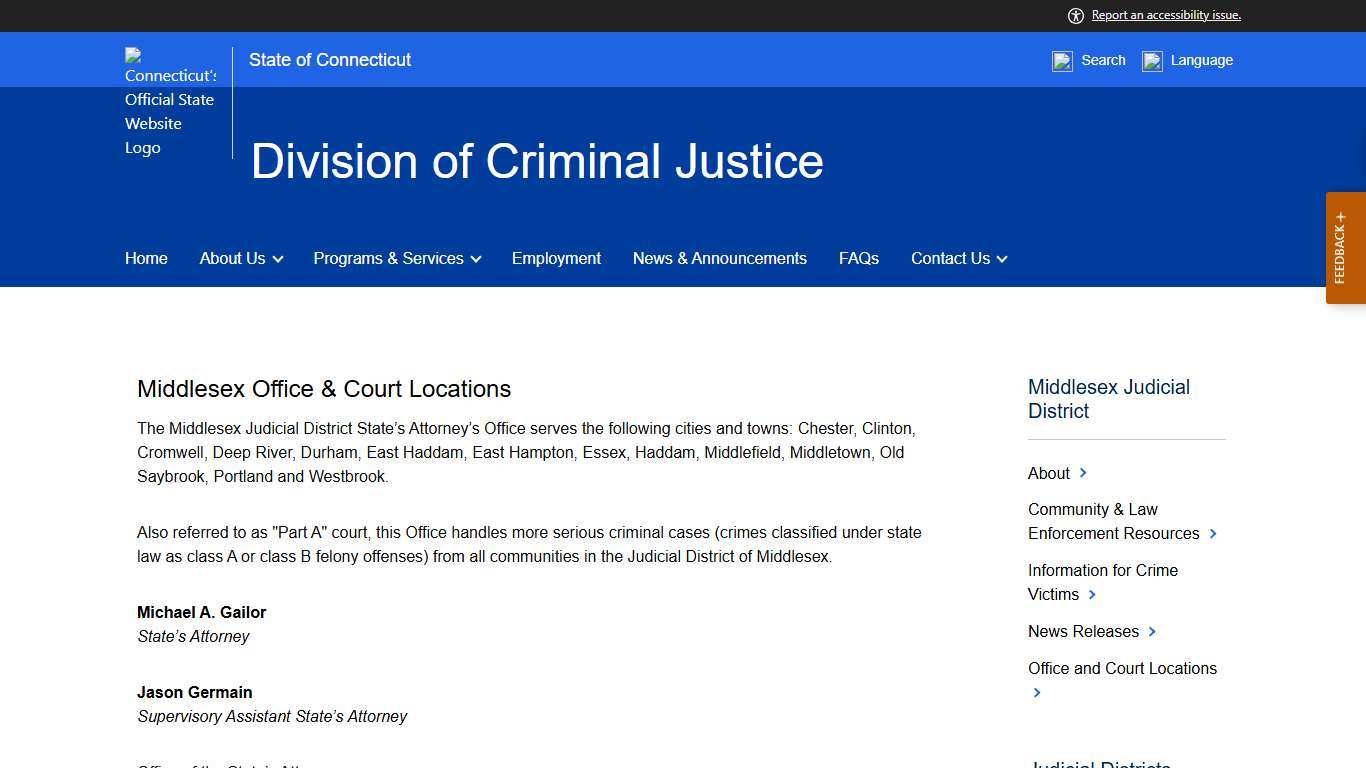The image size is (1366, 768).
Task: Open the Programs & Services dropdown
Action: tap(396, 258)
